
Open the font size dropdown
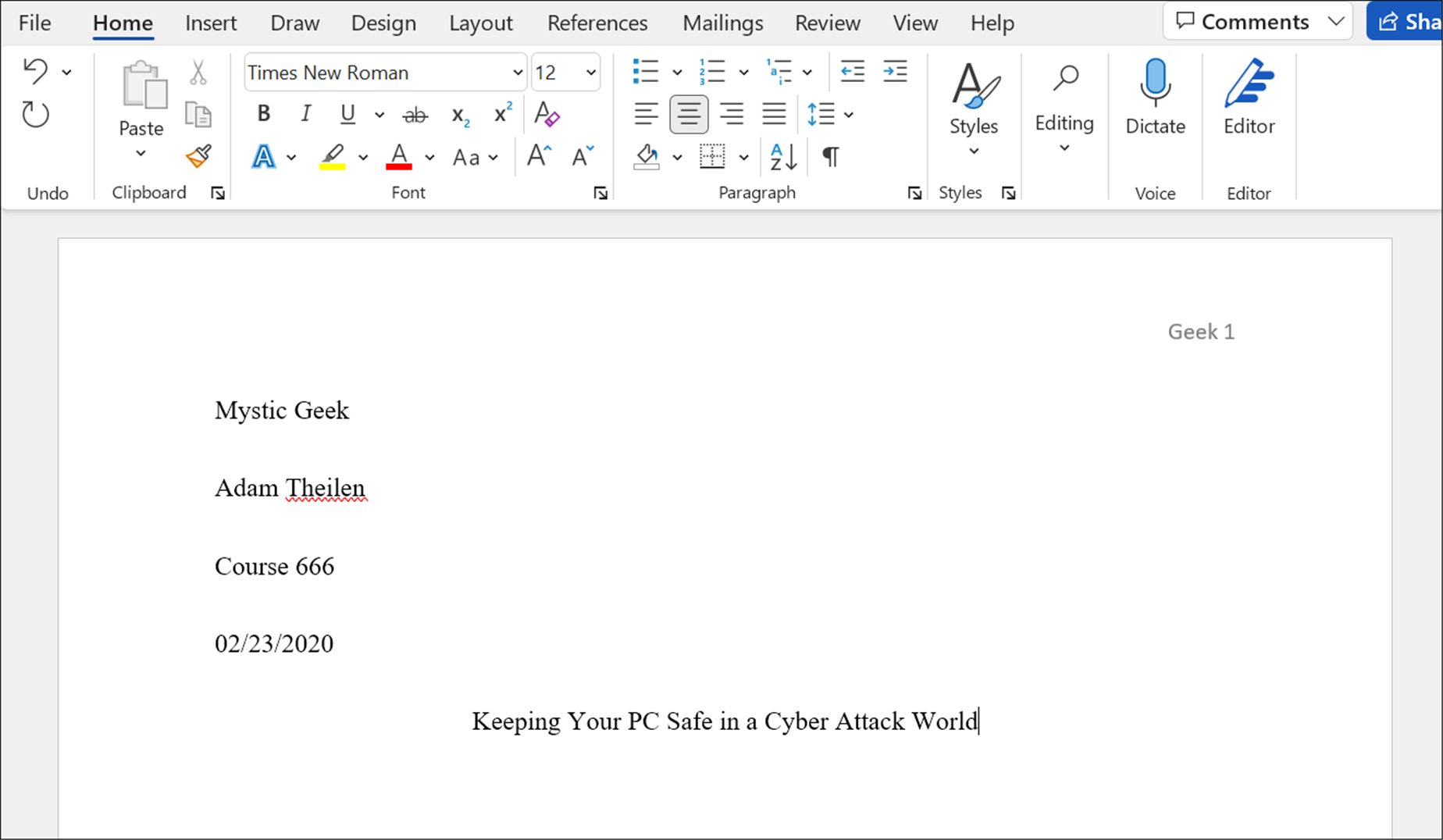click(590, 72)
